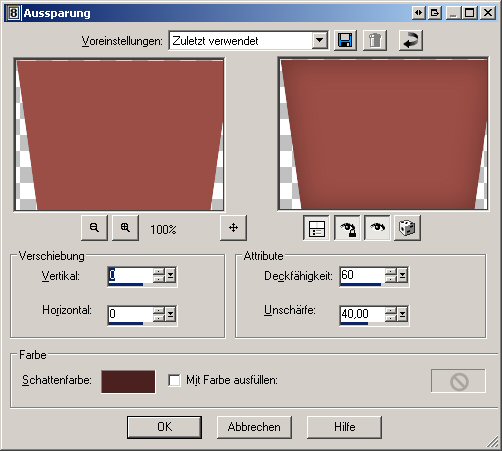The width and height of the screenshot is (502, 451).
Task: Reset to defaults with curved arrow icon
Action: (411, 41)
